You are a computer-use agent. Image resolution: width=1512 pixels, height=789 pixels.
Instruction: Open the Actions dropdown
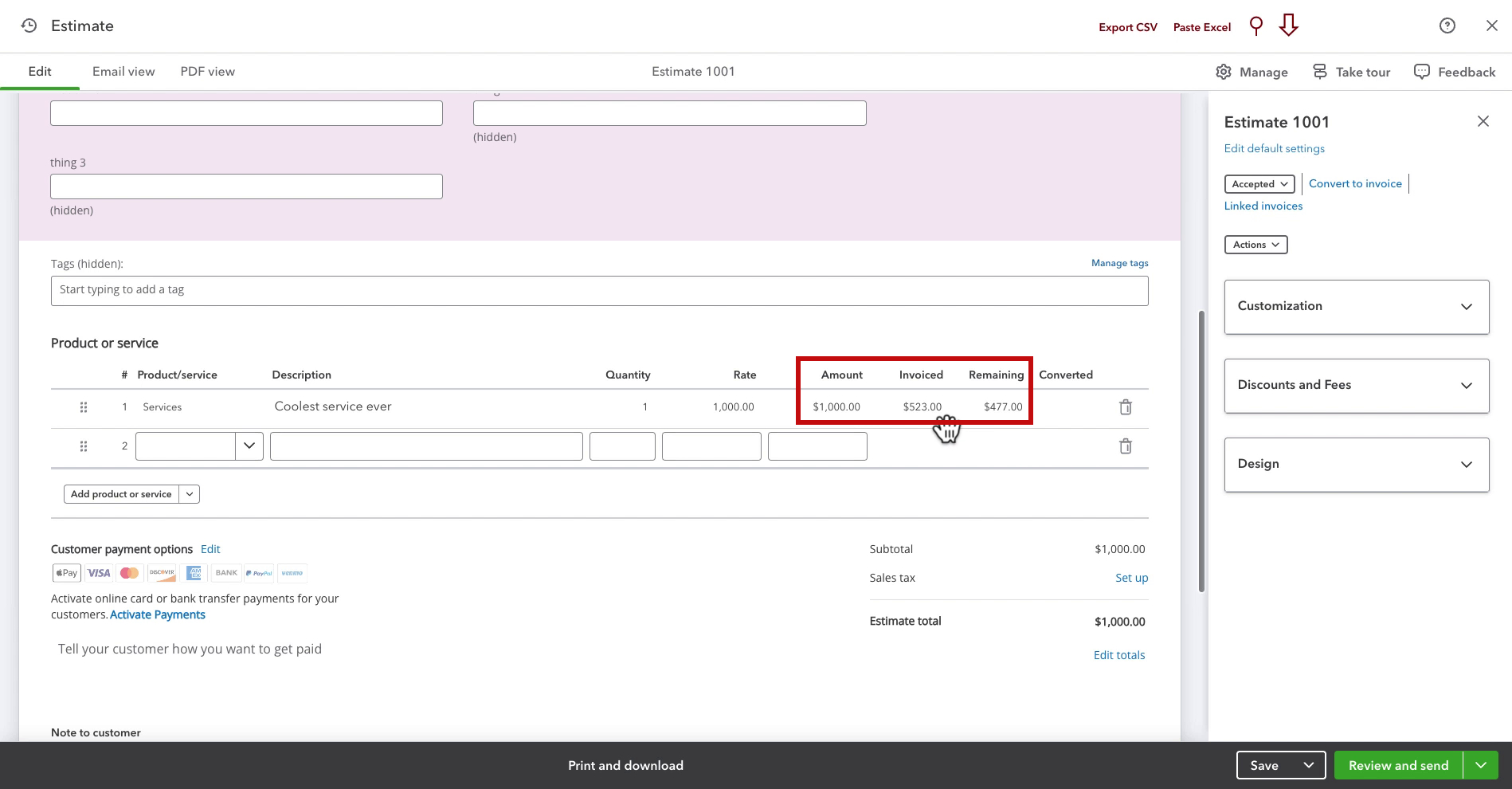coord(1256,245)
